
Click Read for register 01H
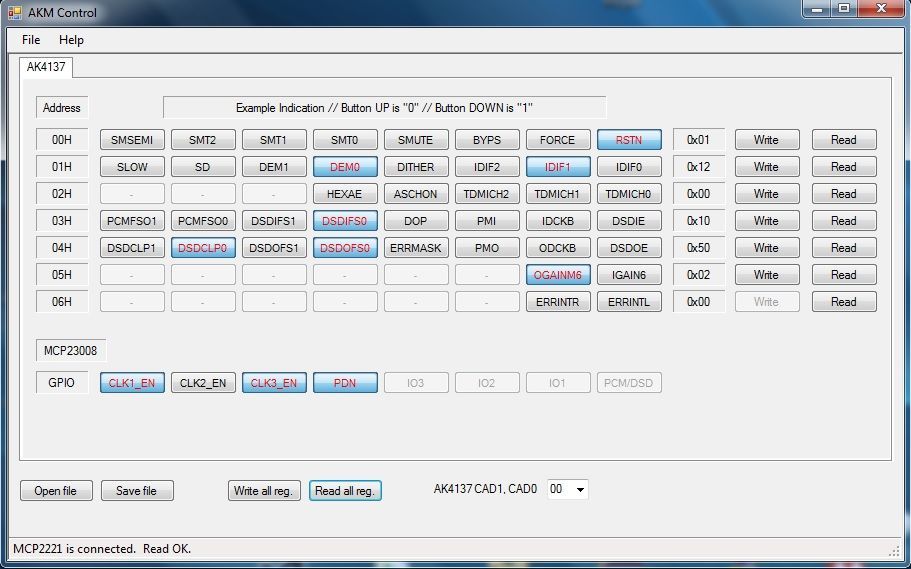pos(844,167)
